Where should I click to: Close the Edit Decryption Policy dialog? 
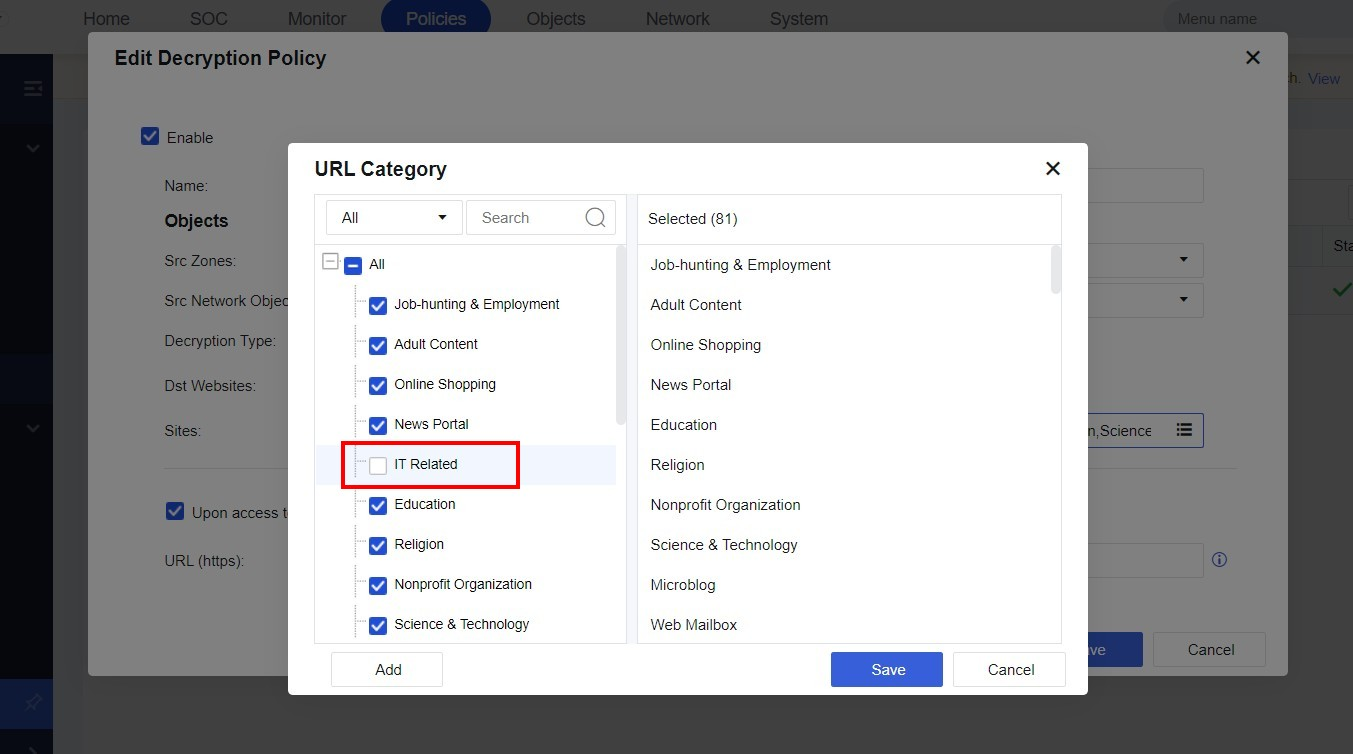(1252, 58)
